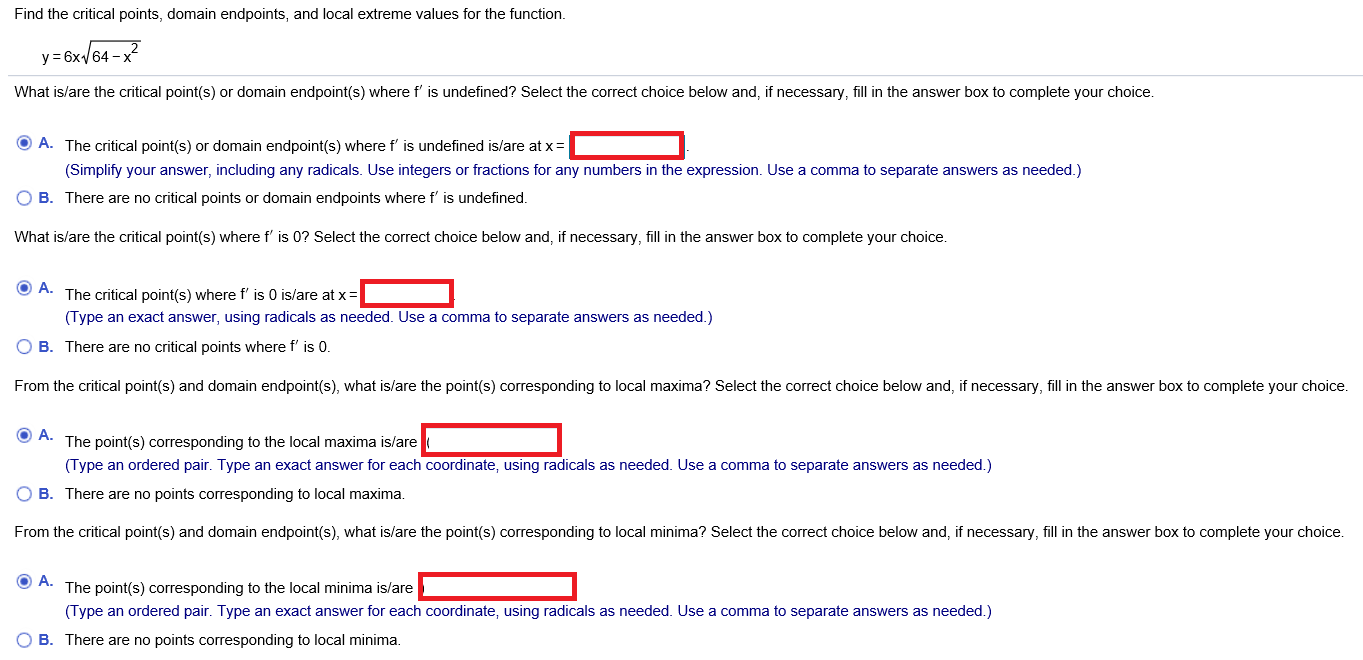
Task: Click the answer box for local maxima ordered pair
Action: (491, 439)
